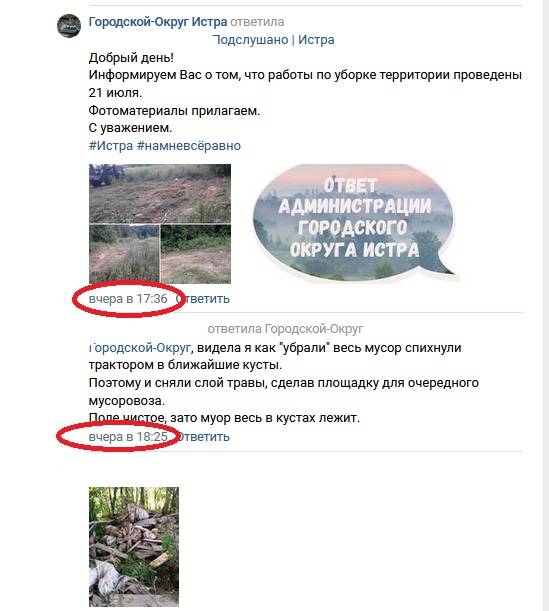Viewport: 549px width, 611px height.
Task: Open the Ответ администрации speech bubble image
Action: [354, 221]
